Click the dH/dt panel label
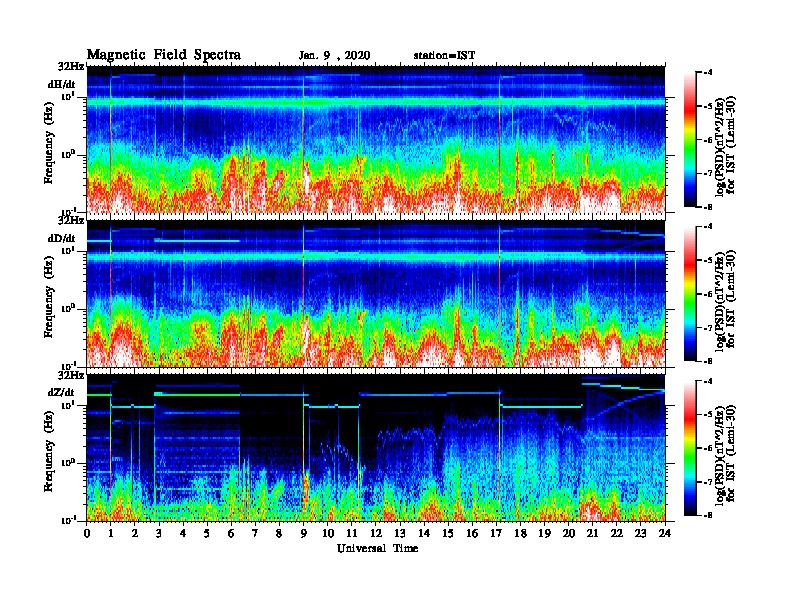 pos(62,84)
